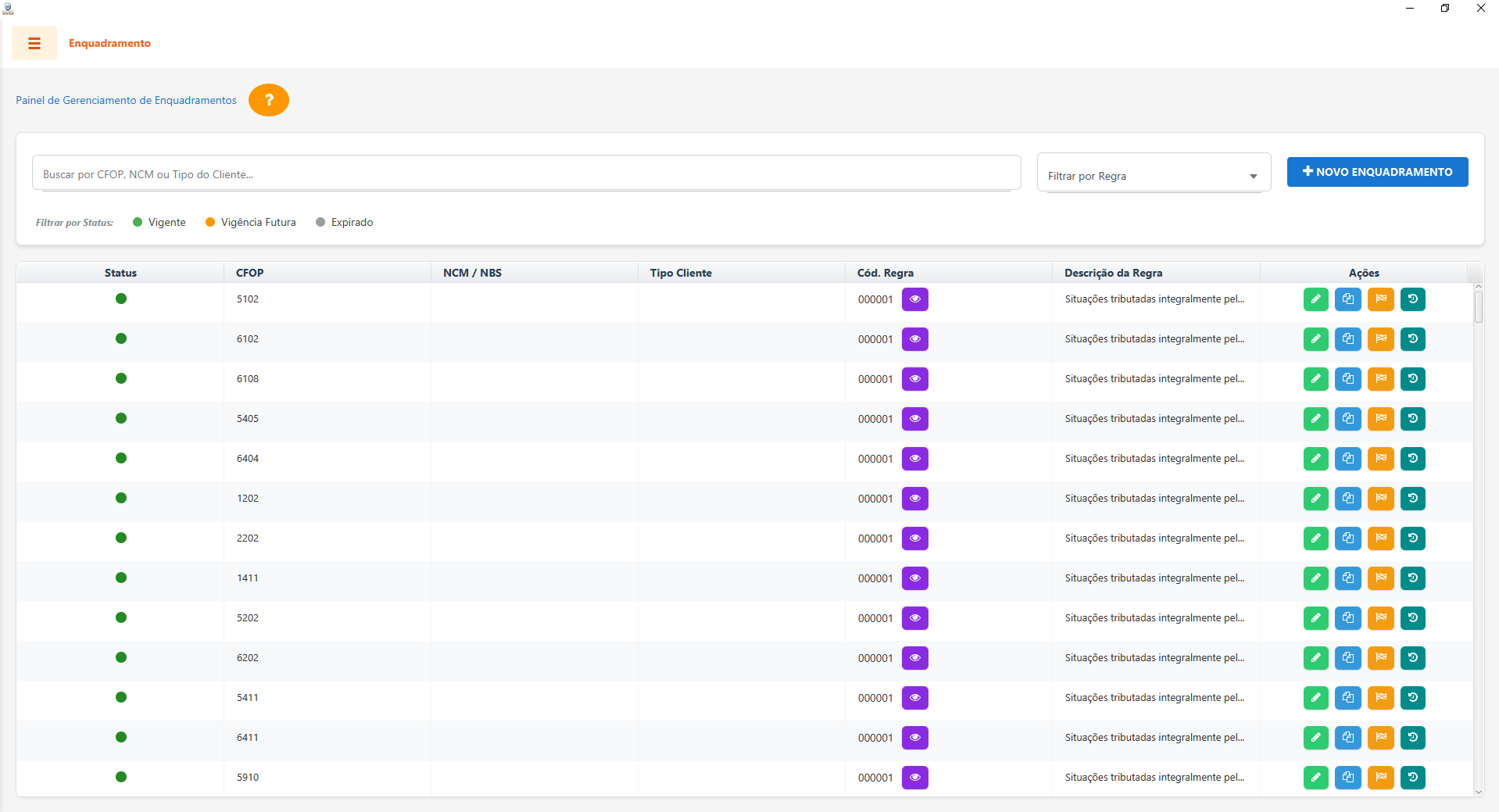
Task: Click the edit pencil icon for CFOP 5910
Action: (x=1316, y=778)
